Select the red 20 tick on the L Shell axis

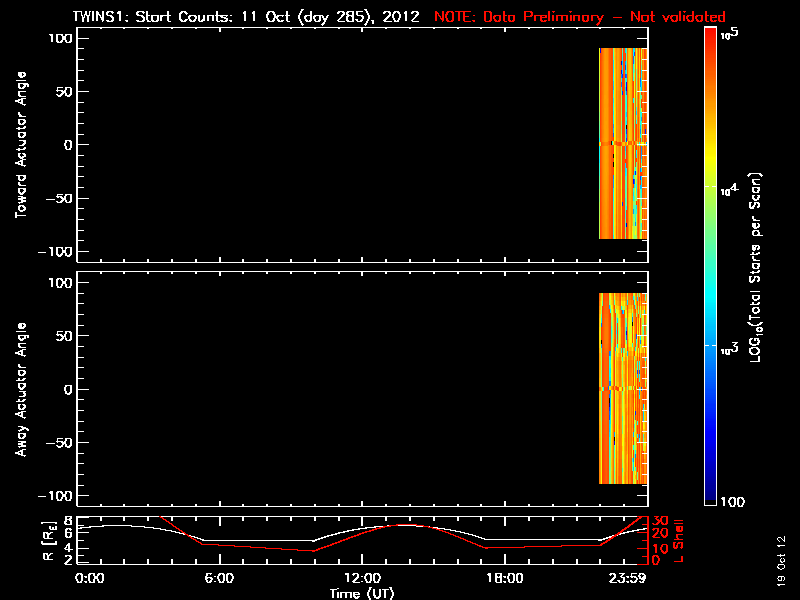(660, 534)
